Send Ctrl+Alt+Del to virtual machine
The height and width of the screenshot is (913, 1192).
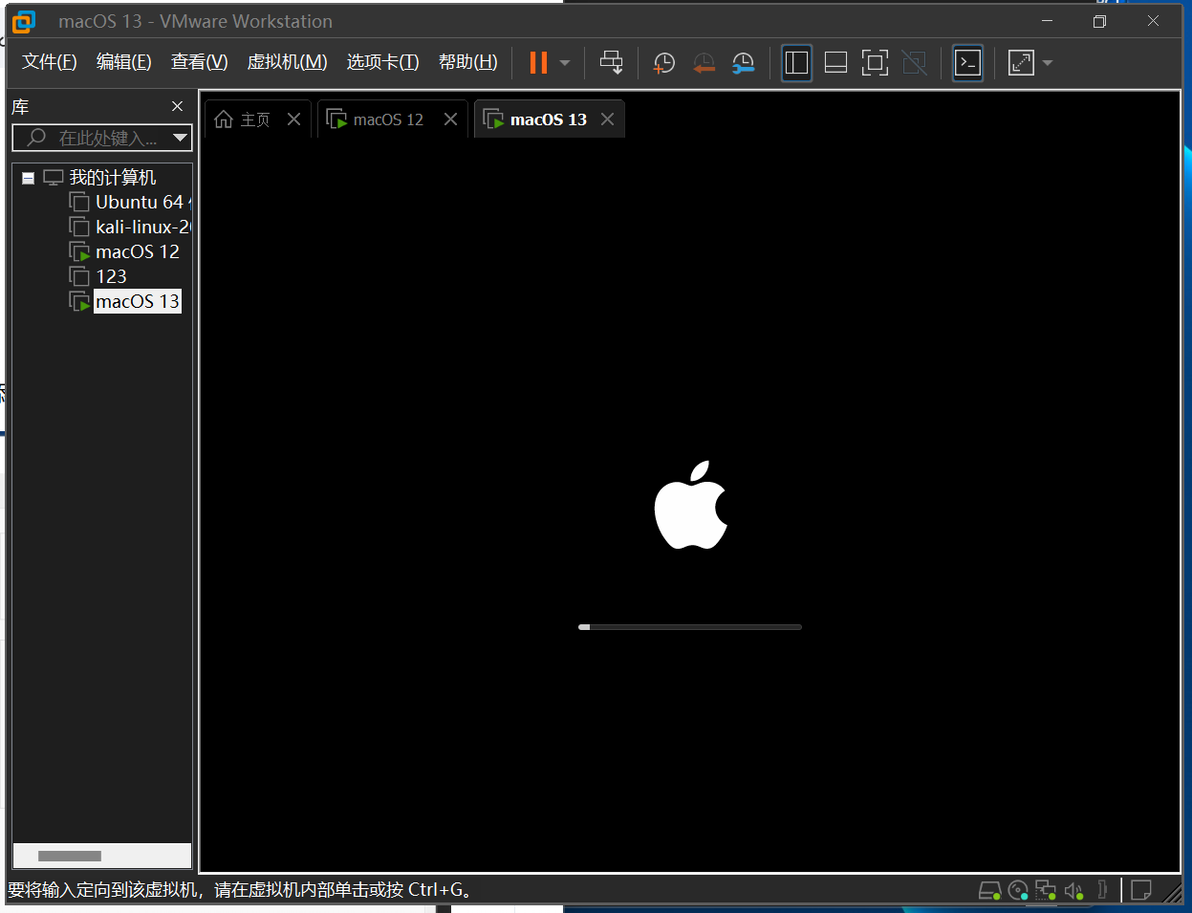611,62
